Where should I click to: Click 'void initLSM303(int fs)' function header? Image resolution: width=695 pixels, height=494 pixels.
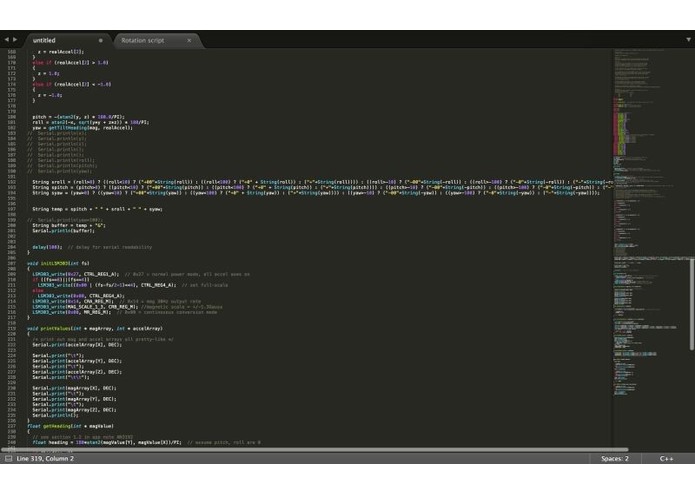pos(58,264)
